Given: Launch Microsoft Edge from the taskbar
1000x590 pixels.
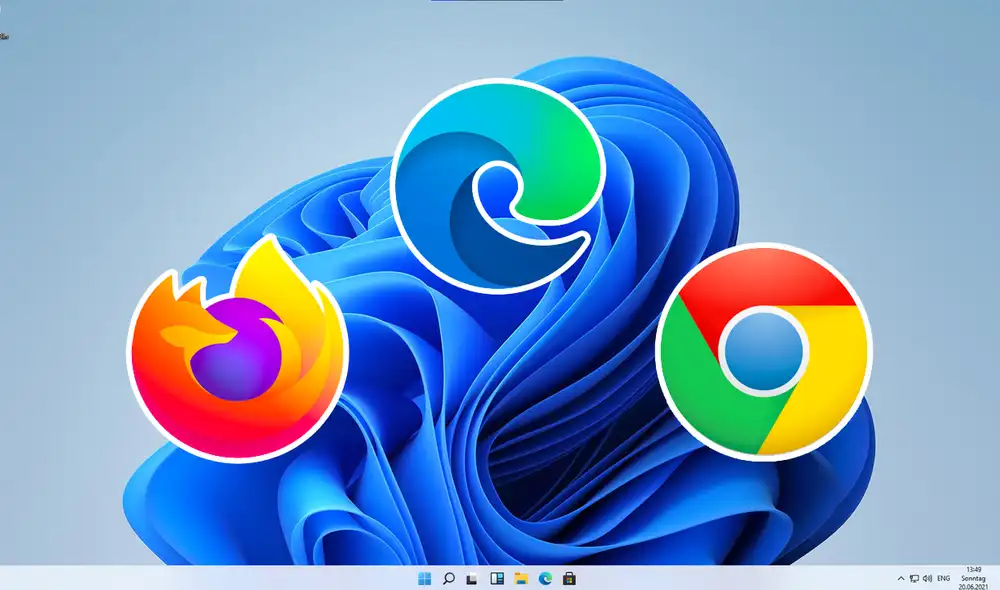Looking at the screenshot, I should pos(544,578).
